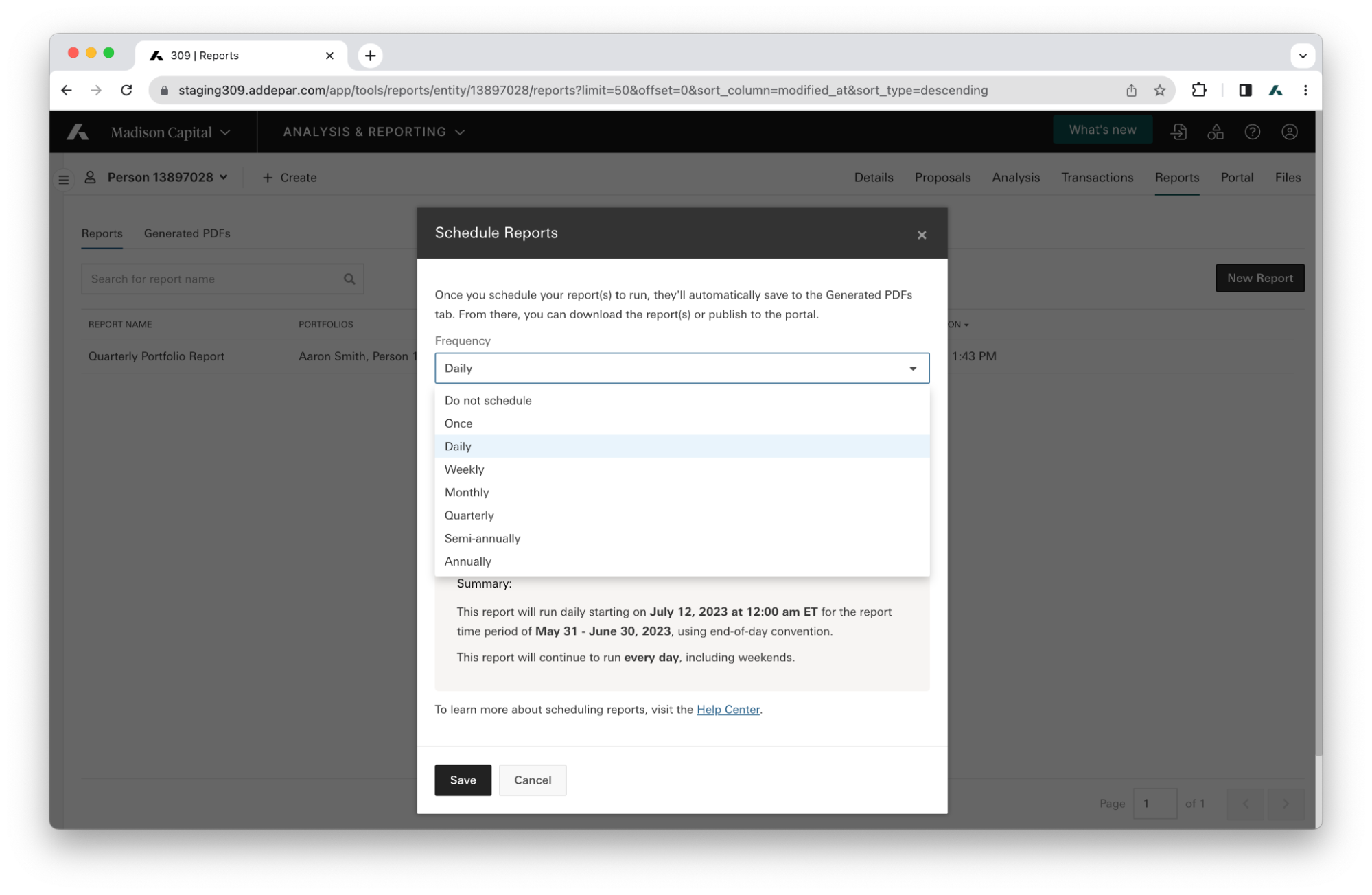The height and width of the screenshot is (895, 1372).
Task: Switch to the Files tab
Action: (1288, 177)
